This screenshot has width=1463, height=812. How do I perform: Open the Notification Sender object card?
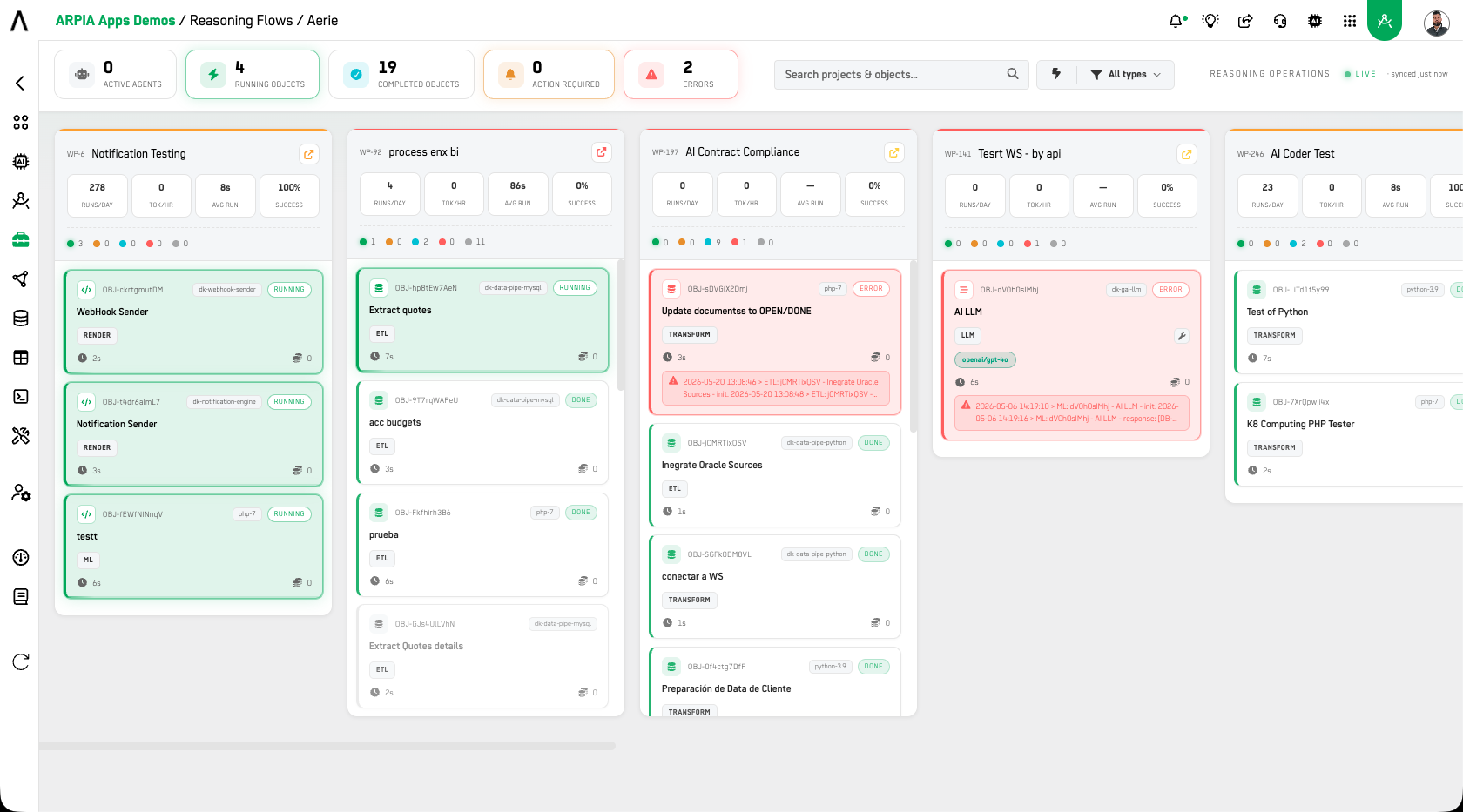193,434
